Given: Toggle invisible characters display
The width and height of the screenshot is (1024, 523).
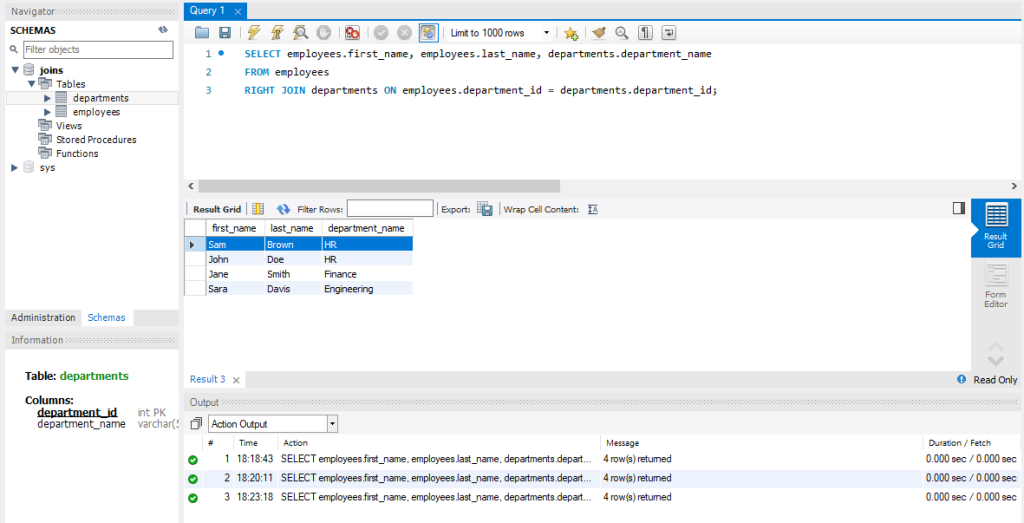Looking at the screenshot, I should click(x=645, y=33).
